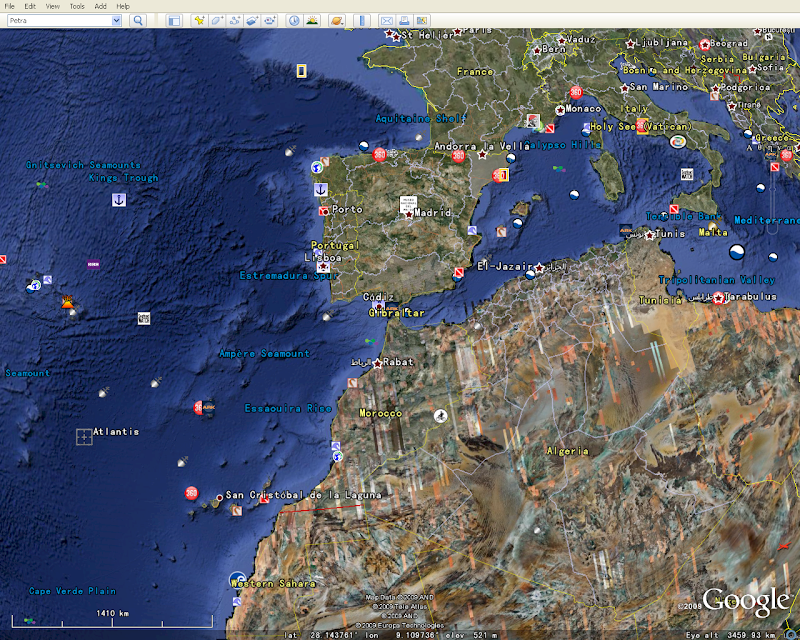Open the Add menu
Viewport: 800px width, 640px height.
(100, 6)
